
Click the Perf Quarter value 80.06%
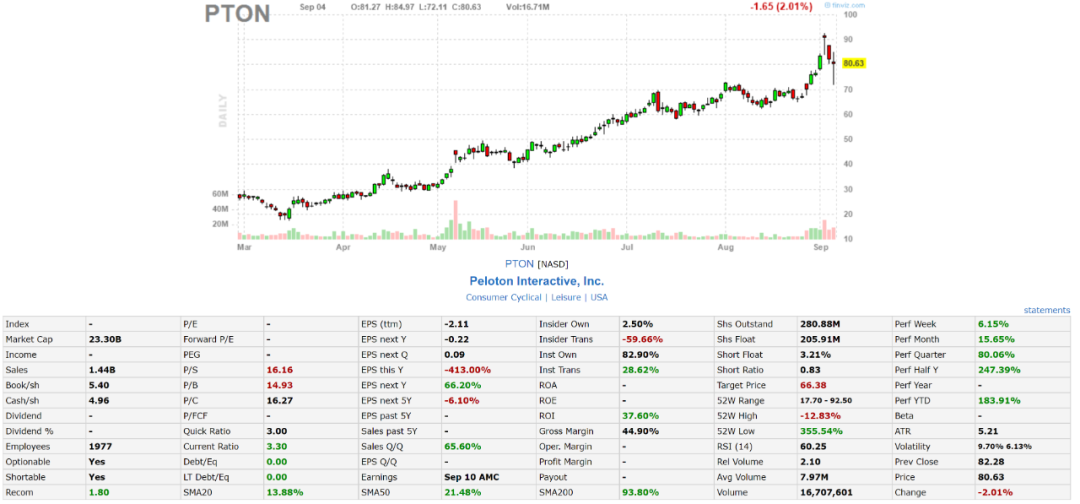[x=996, y=355]
